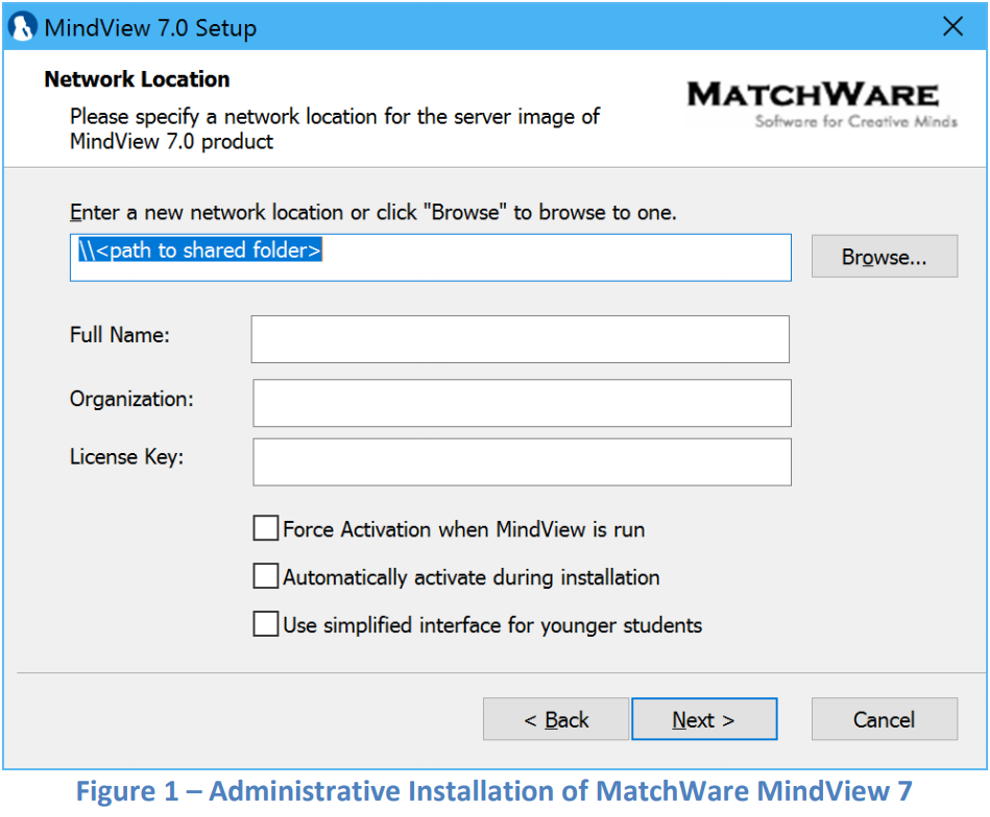Go to previous step with Back button
Screen dimensions: 990x817
tap(556, 719)
